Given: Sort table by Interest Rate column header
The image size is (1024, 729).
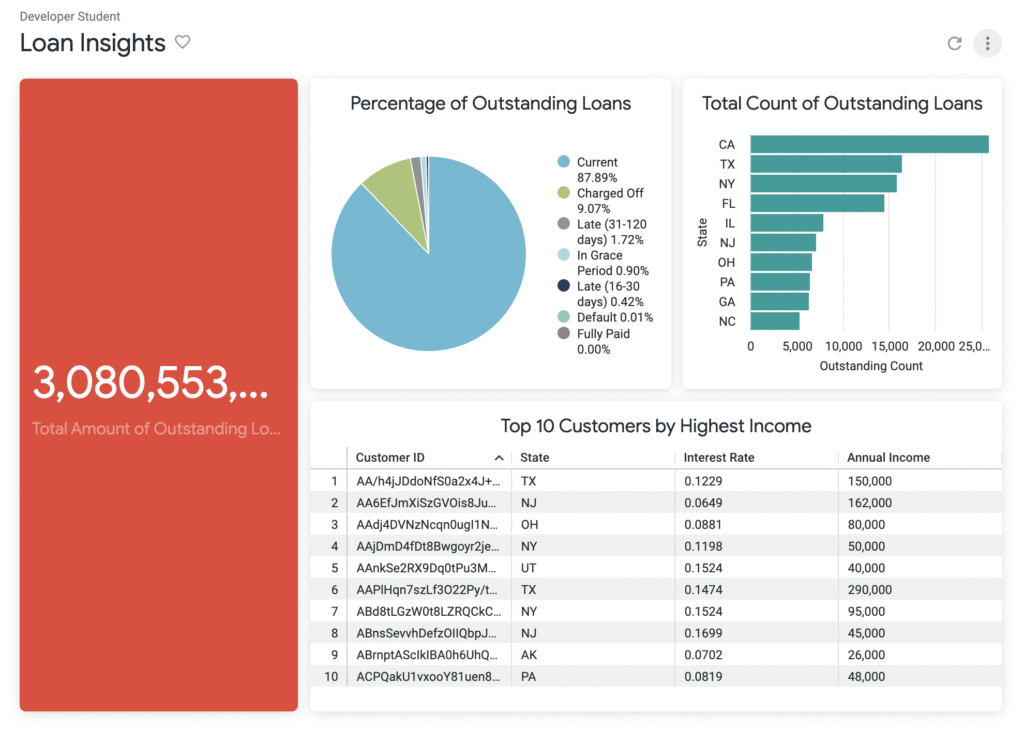Looking at the screenshot, I should point(718,458).
